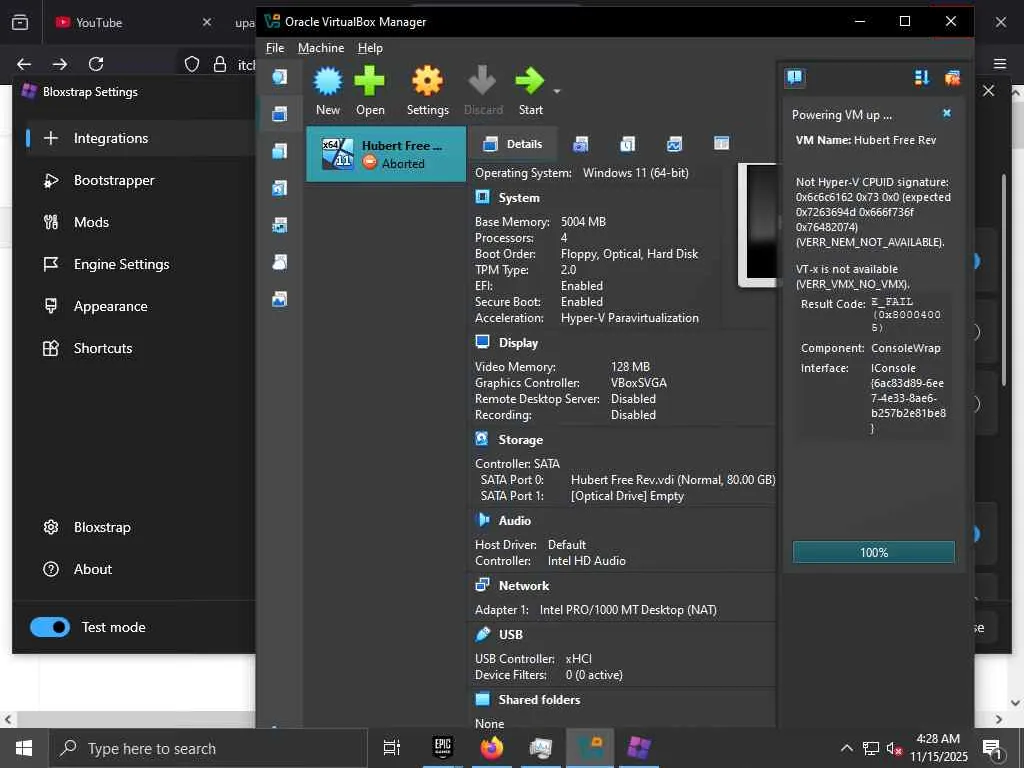Screen dimensions: 1024x768
Task: Reload the page in Firefox
Action: (x=96, y=64)
